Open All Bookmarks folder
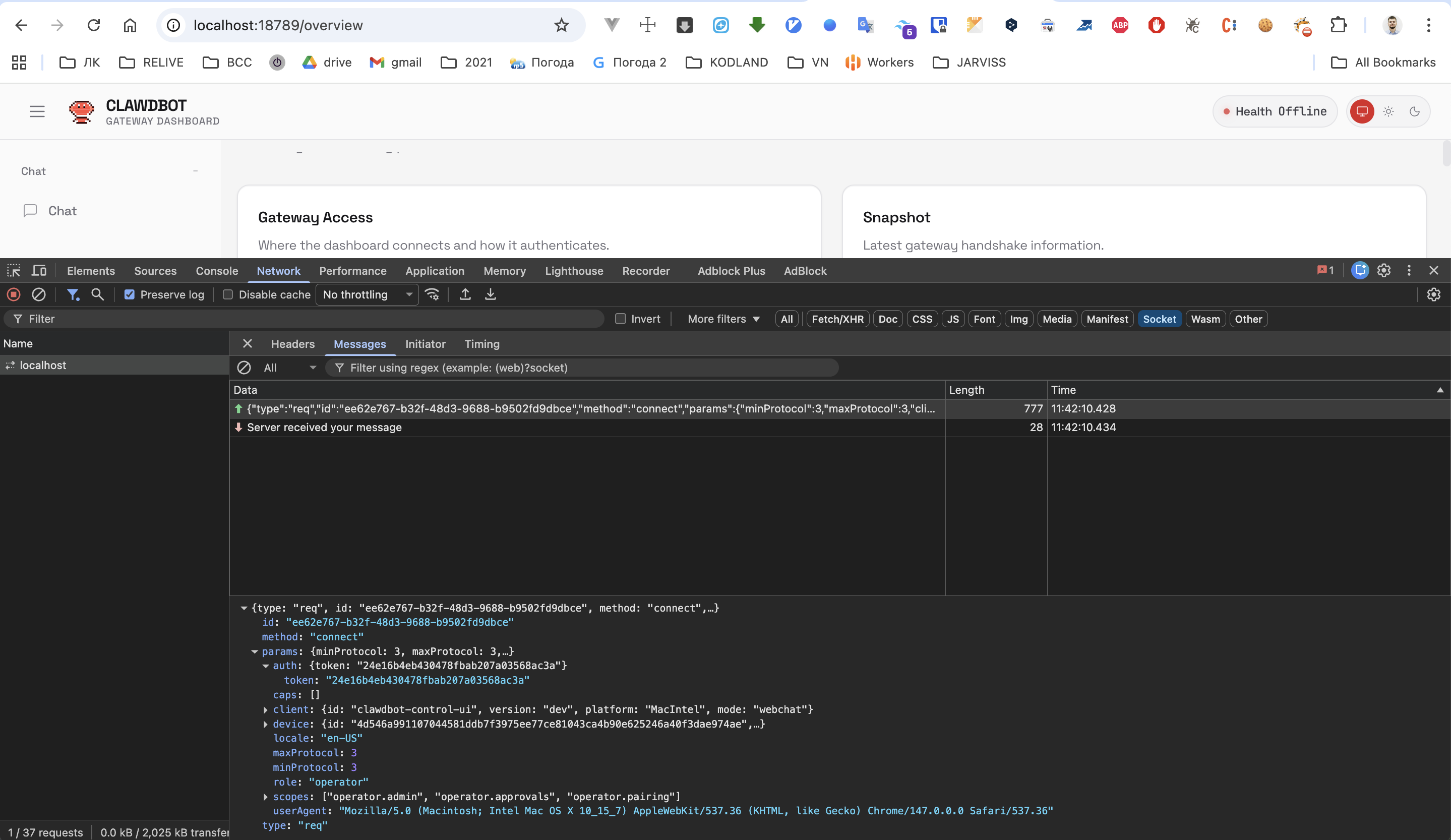The width and height of the screenshot is (1451, 840). 1383,62
